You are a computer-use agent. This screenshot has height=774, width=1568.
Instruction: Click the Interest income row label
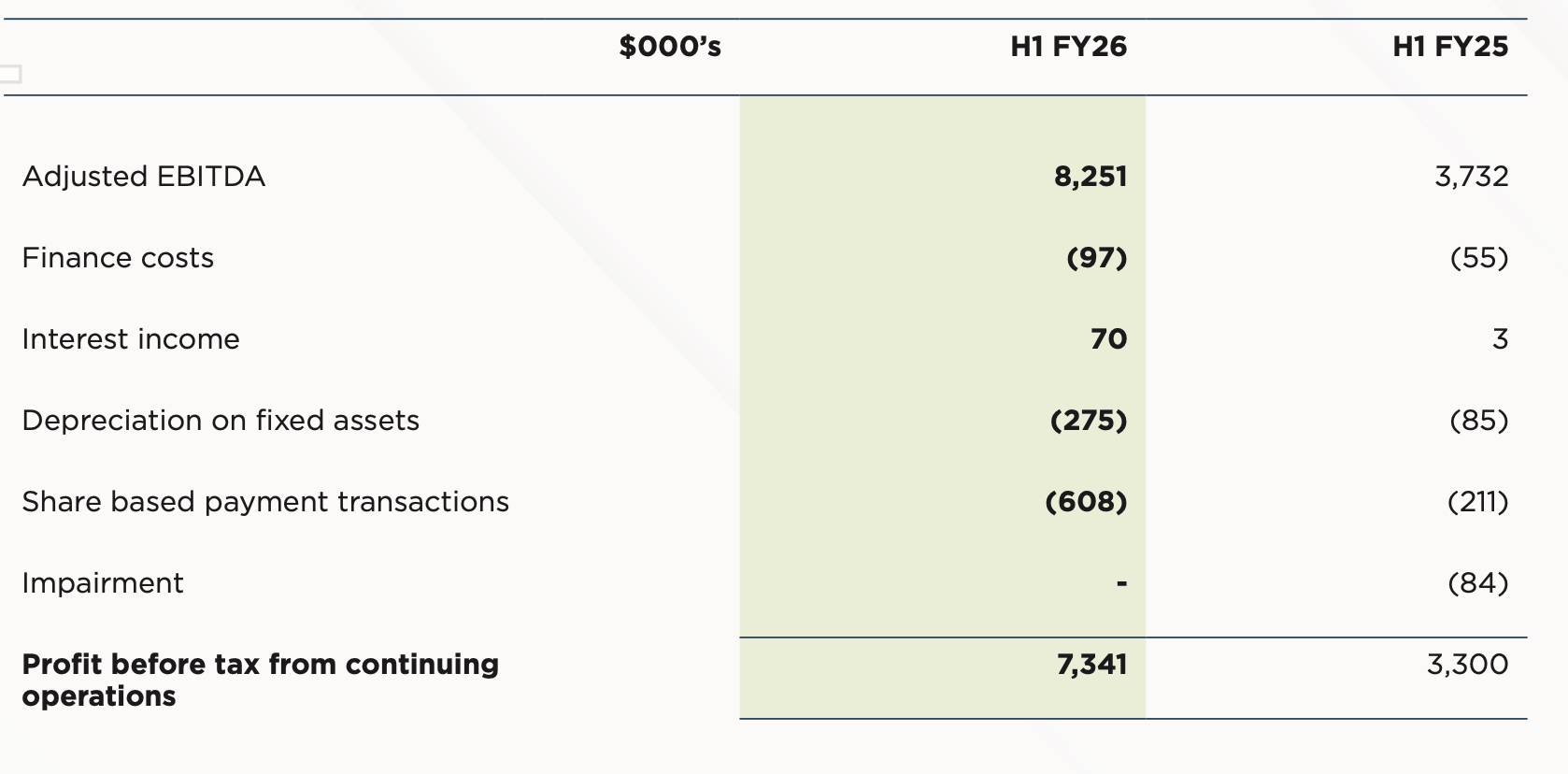pos(131,339)
